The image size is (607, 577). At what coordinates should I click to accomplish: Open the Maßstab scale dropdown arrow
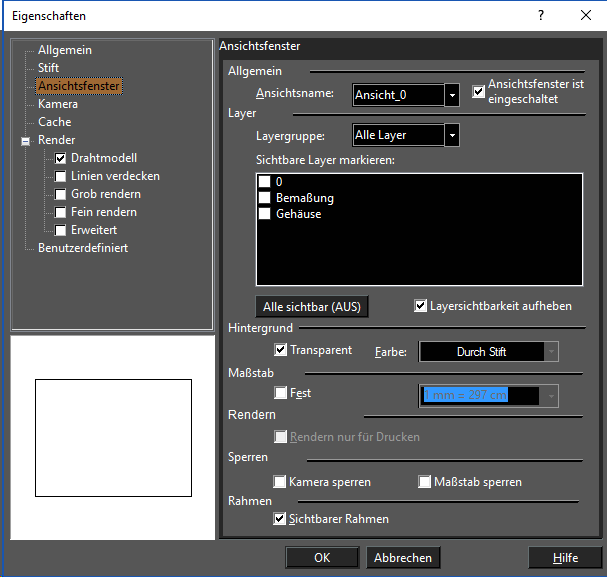[551, 396]
